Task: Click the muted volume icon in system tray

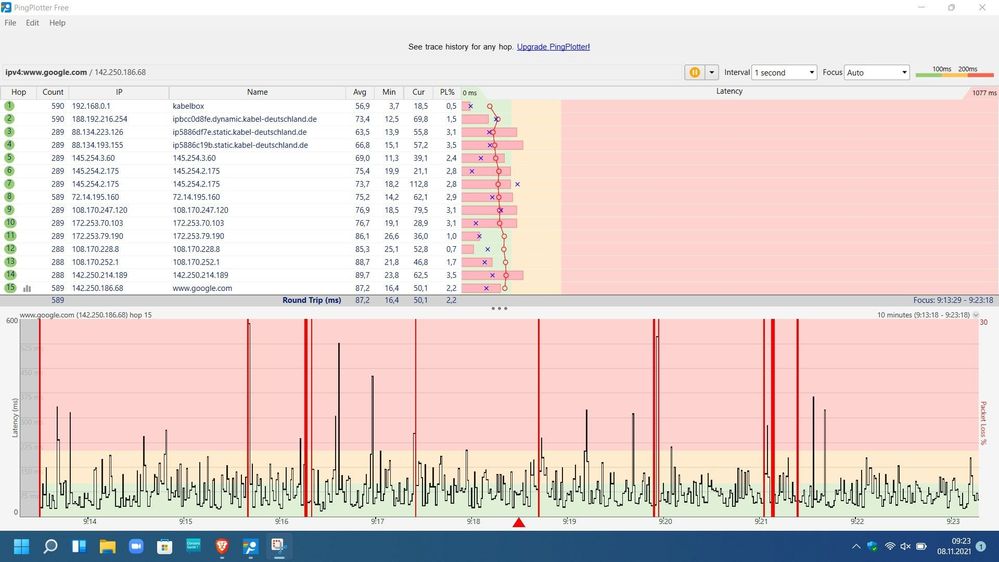Action: pyautogui.click(x=905, y=546)
